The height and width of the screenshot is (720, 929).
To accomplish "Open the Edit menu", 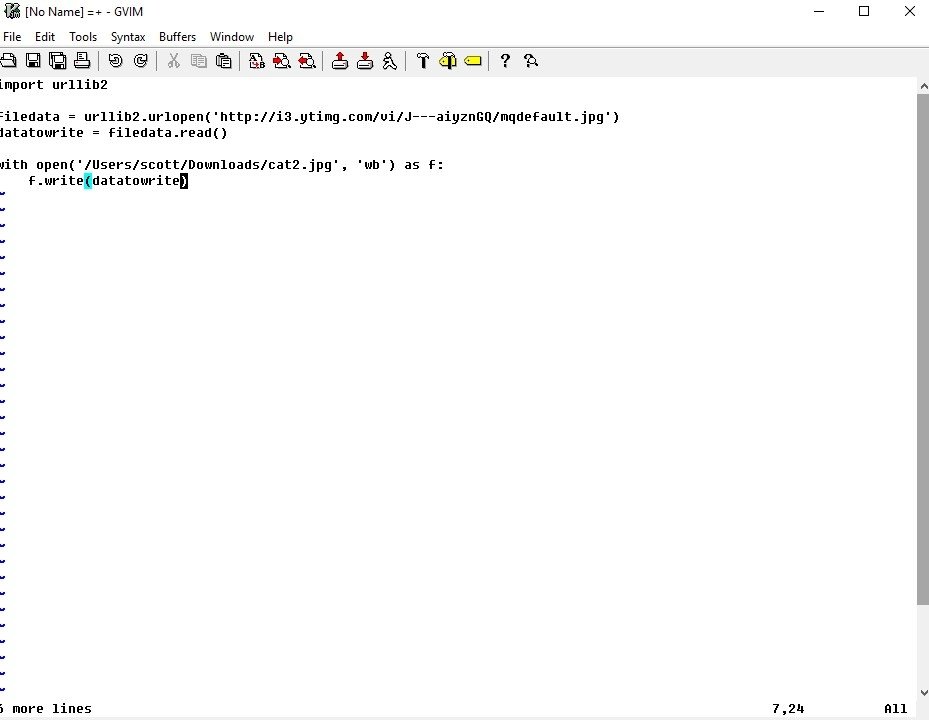I will click(x=45, y=37).
